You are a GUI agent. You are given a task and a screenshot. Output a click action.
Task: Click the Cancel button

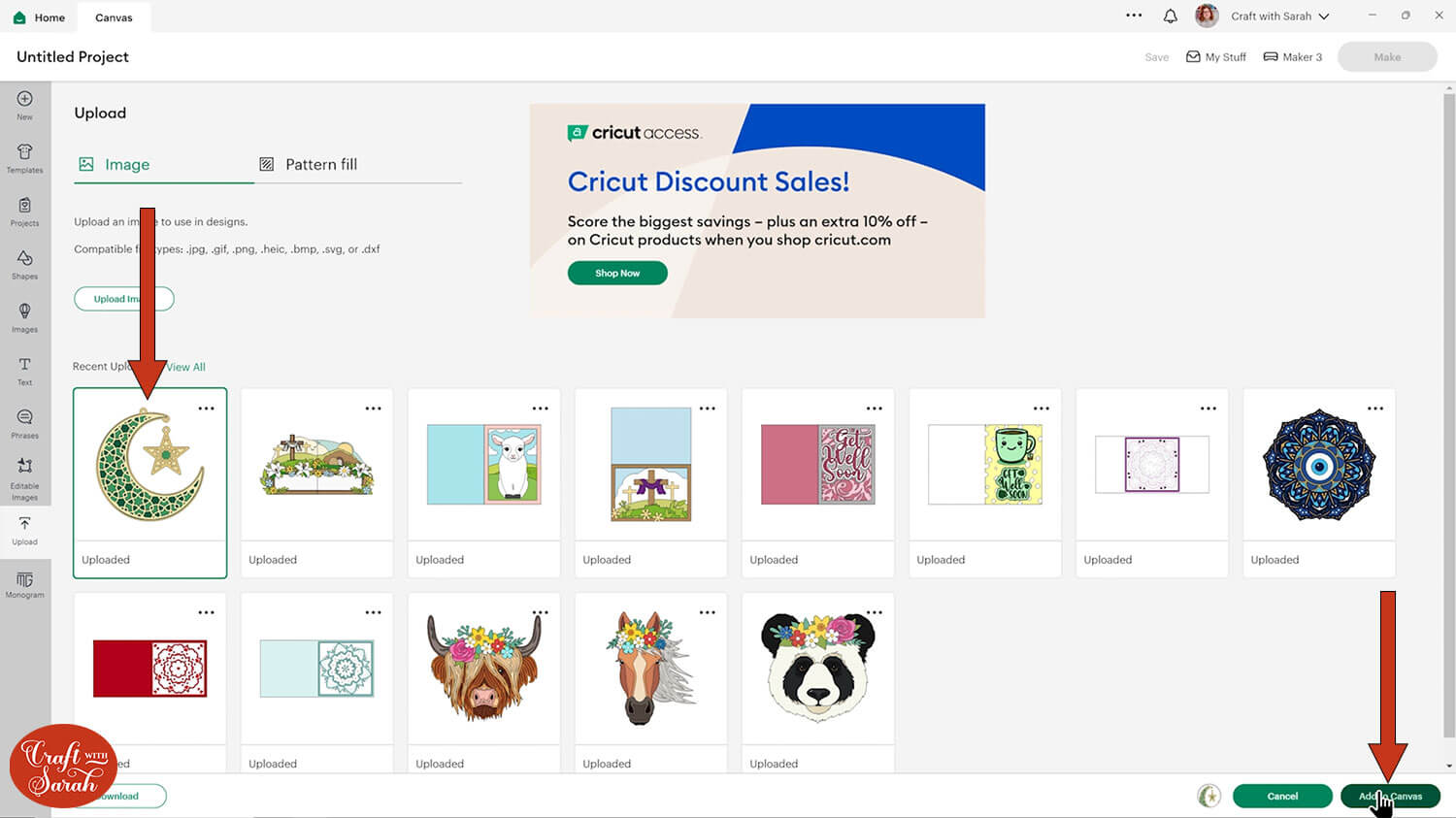coord(1282,796)
